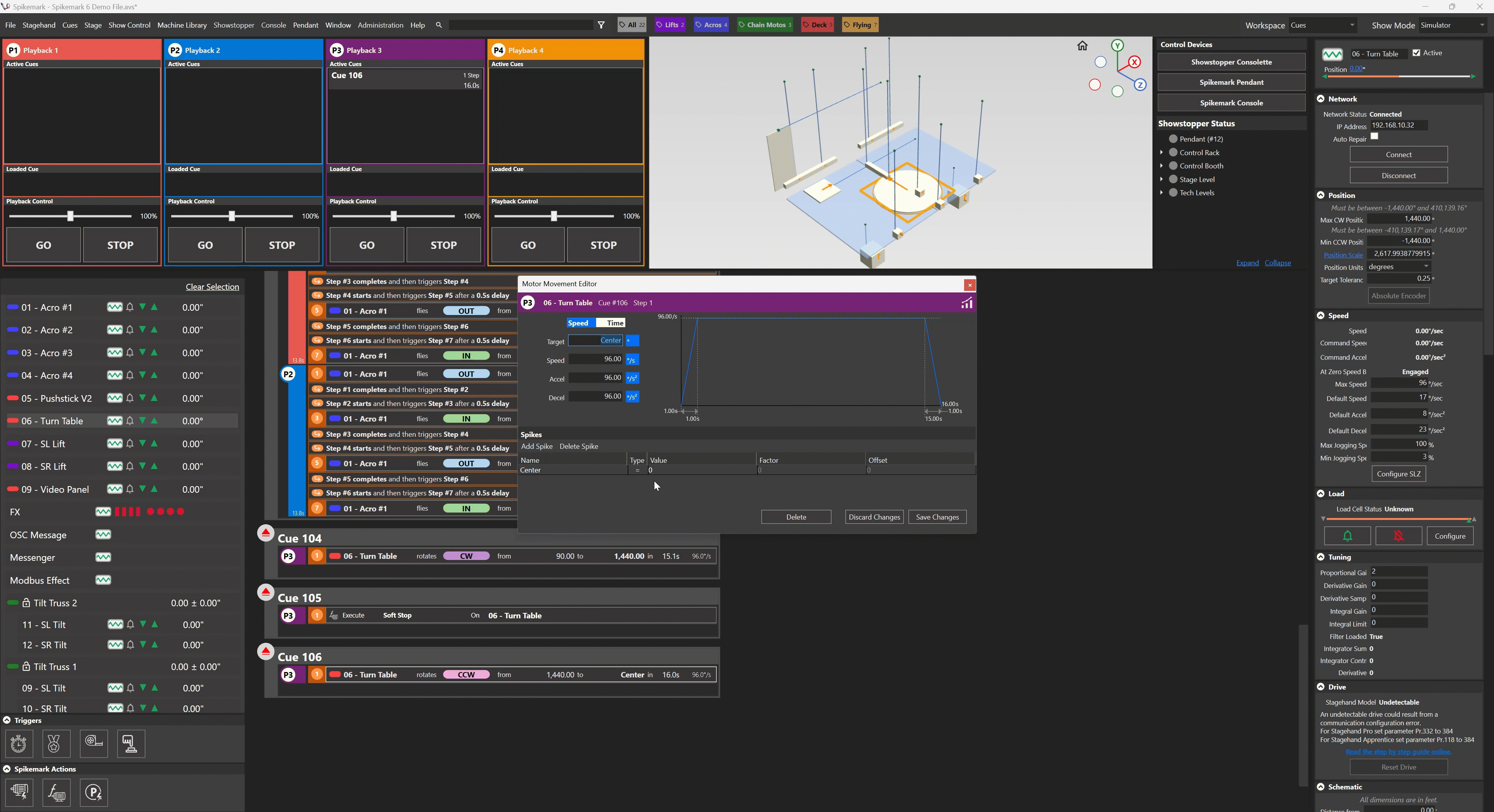Click the stopwatch trigger icon in Triggers

click(x=19, y=743)
